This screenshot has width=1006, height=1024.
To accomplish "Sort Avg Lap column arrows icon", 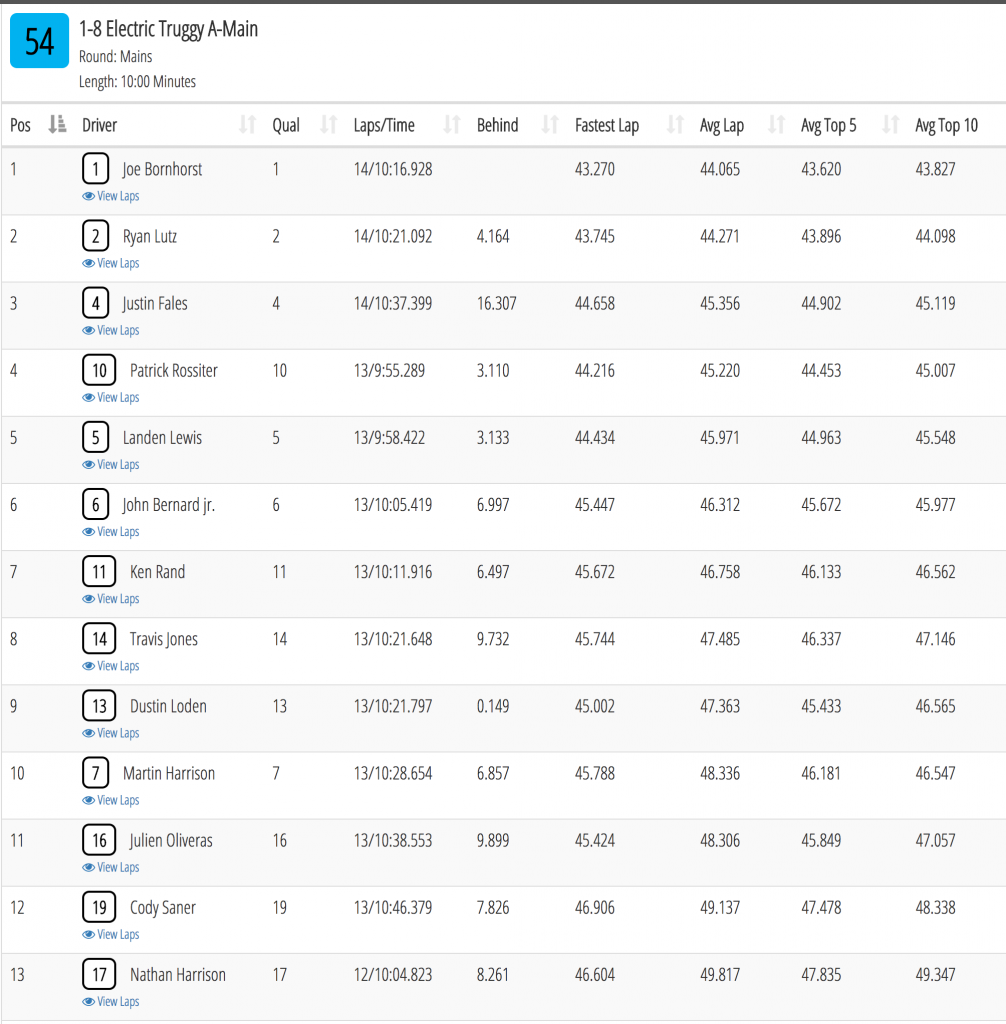I will [x=776, y=124].
